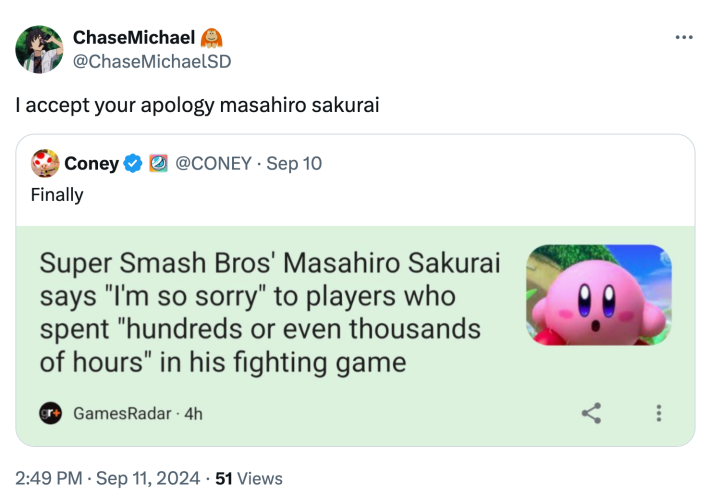Open ChaseMichael's profile picture
709x496 pixels.
pyautogui.click(x=39, y=49)
